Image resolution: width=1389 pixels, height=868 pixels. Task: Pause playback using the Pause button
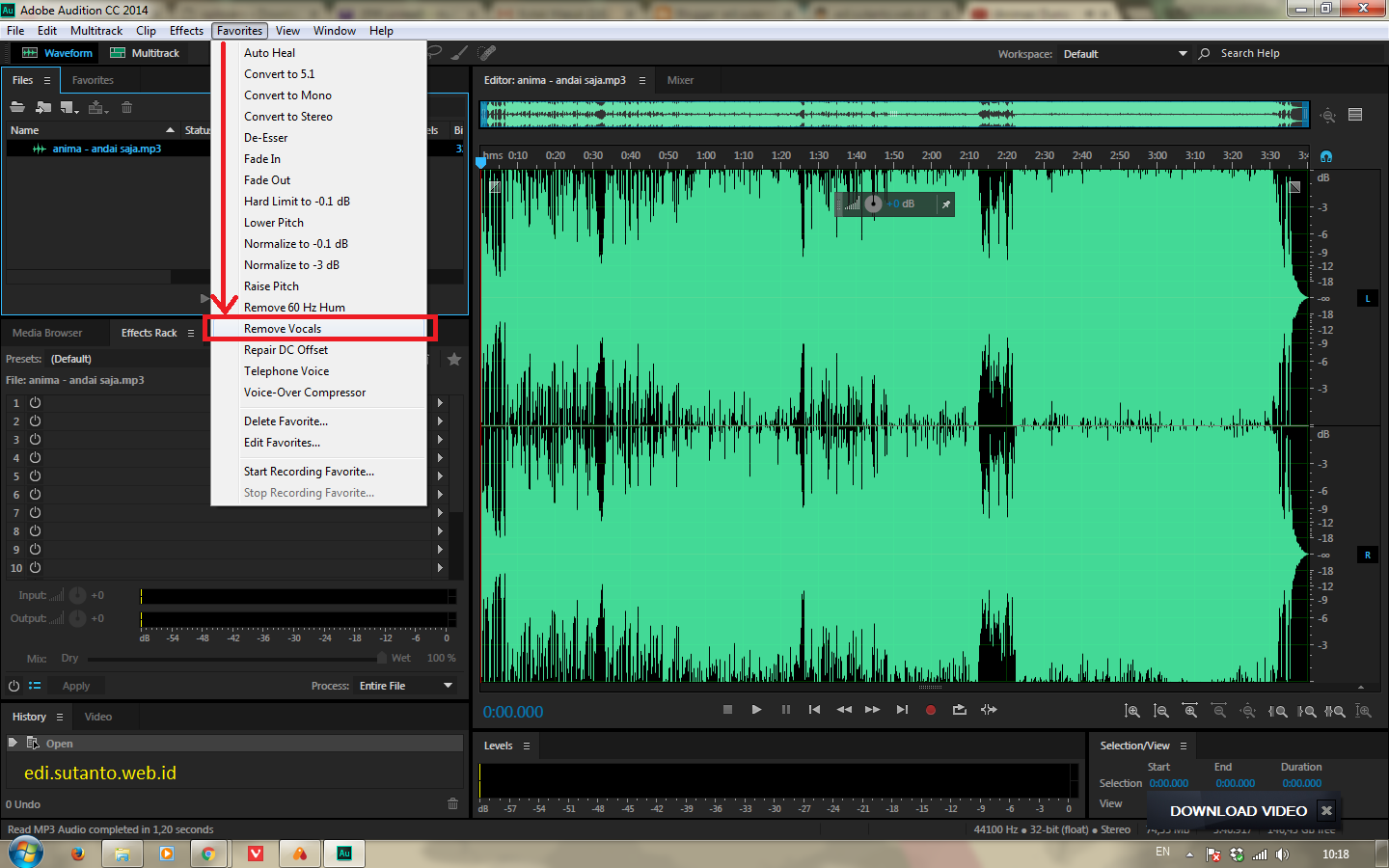click(786, 710)
